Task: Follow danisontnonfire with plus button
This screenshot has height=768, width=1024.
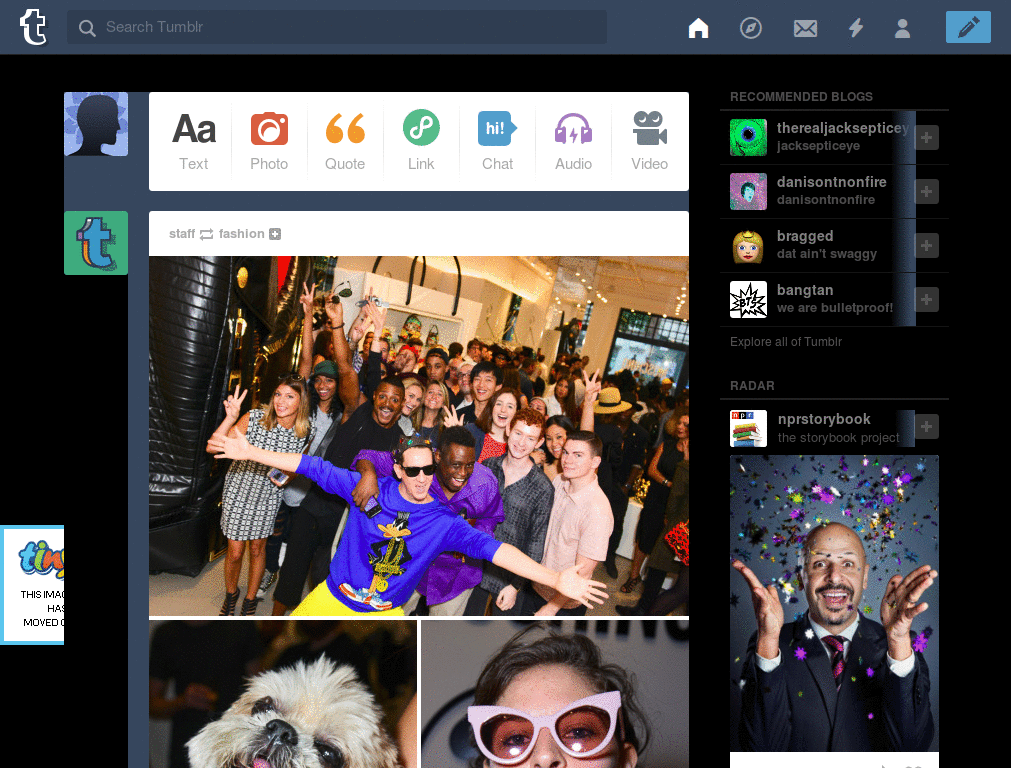Action: [927, 192]
